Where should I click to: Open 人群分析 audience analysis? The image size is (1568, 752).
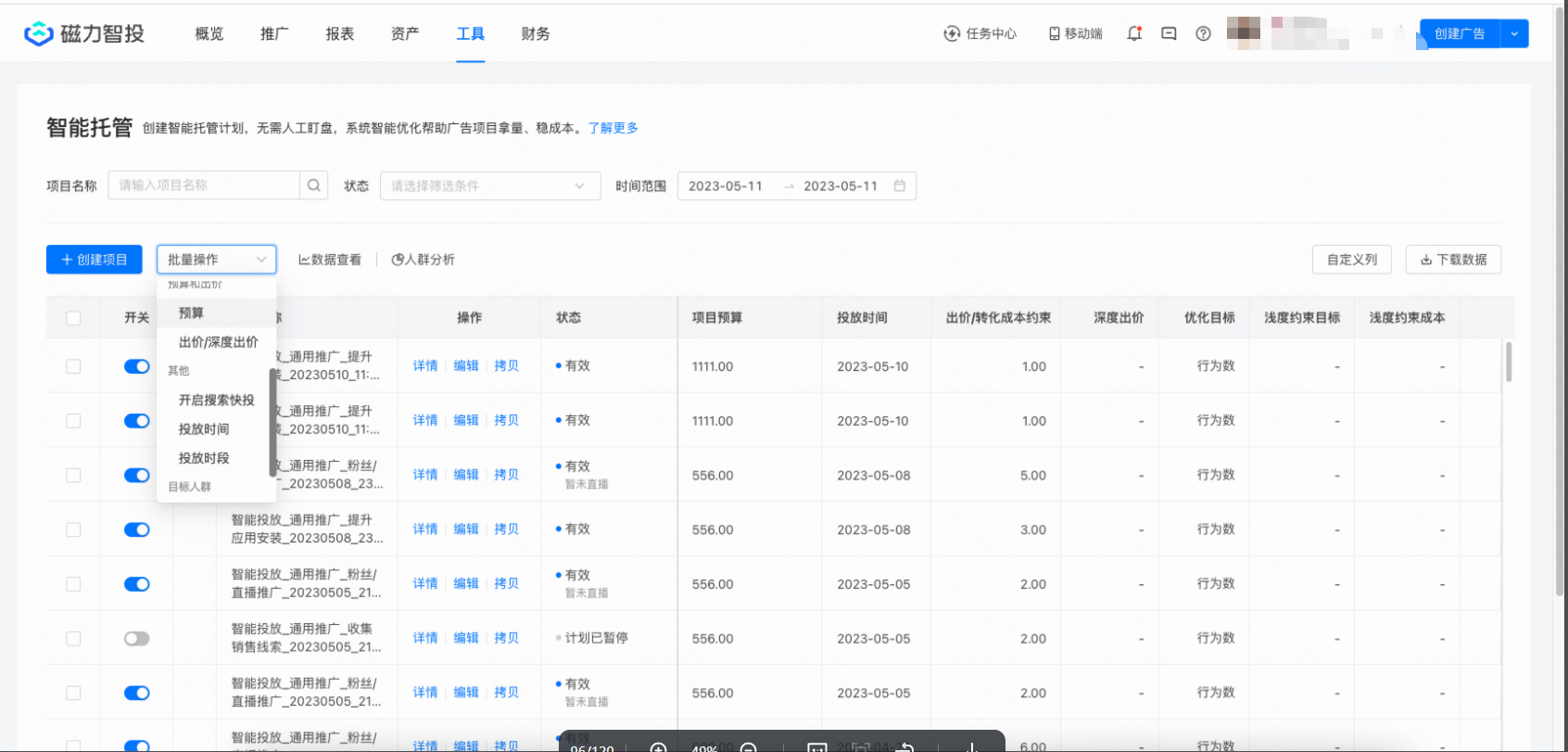click(x=423, y=260)
